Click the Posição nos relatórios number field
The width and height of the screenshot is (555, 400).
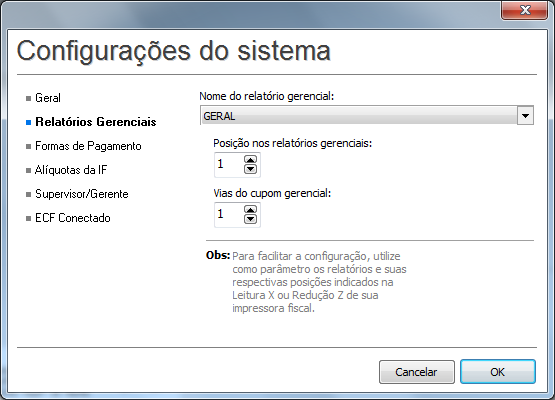[x=229, y=165]
